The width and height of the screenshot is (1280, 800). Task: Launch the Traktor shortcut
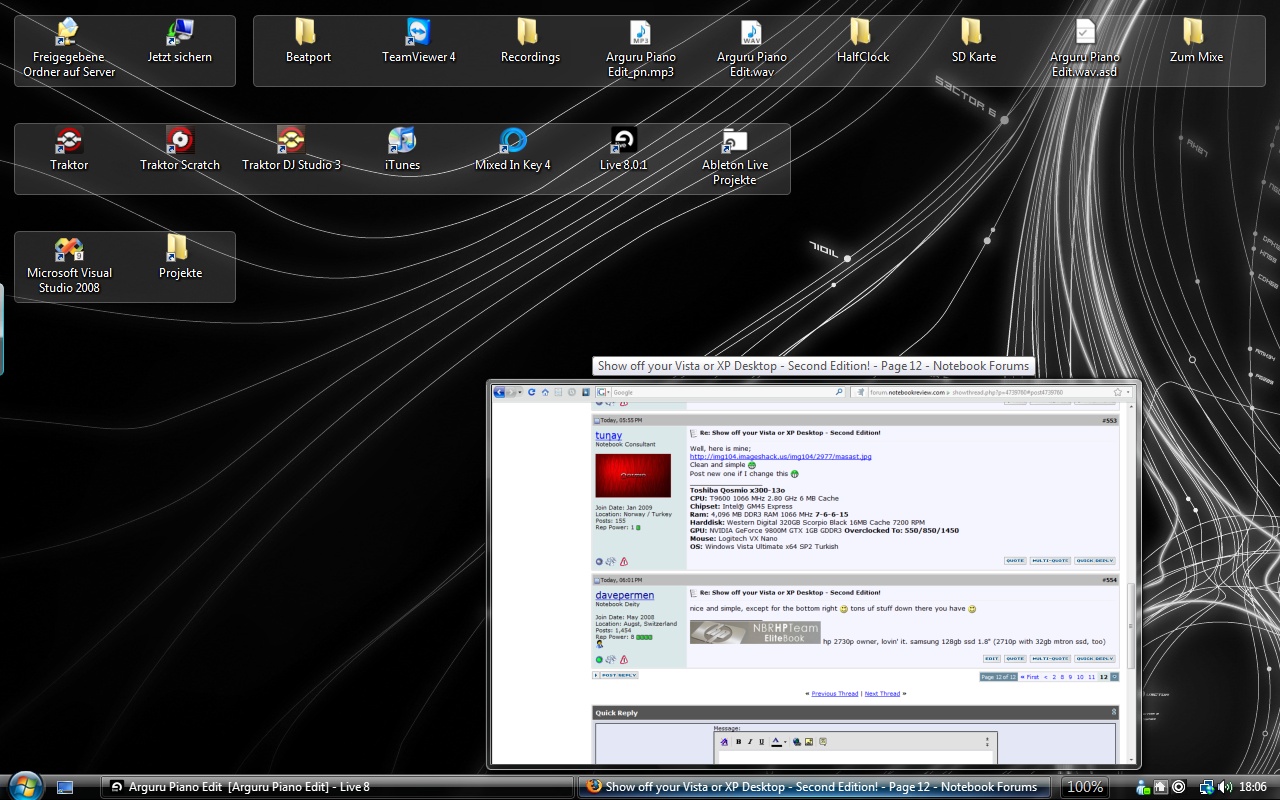pos(69,150)
